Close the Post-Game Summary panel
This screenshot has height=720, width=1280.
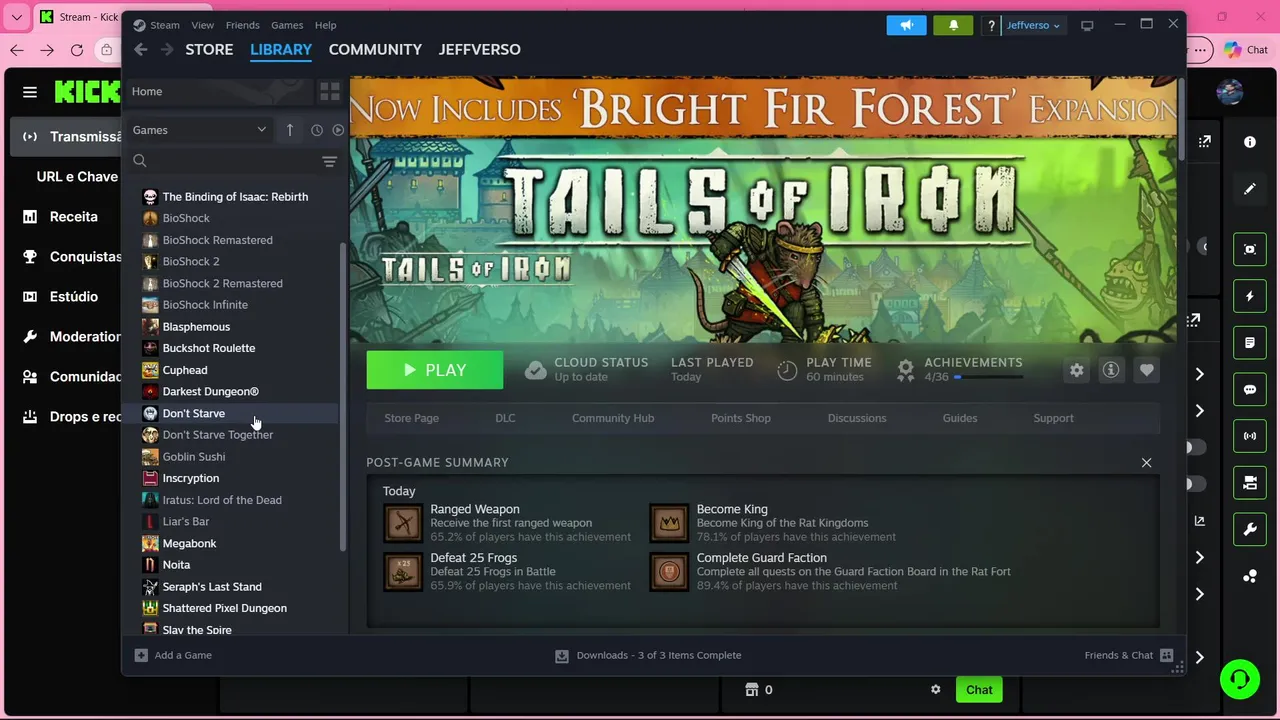click(x=1146, y=462)
